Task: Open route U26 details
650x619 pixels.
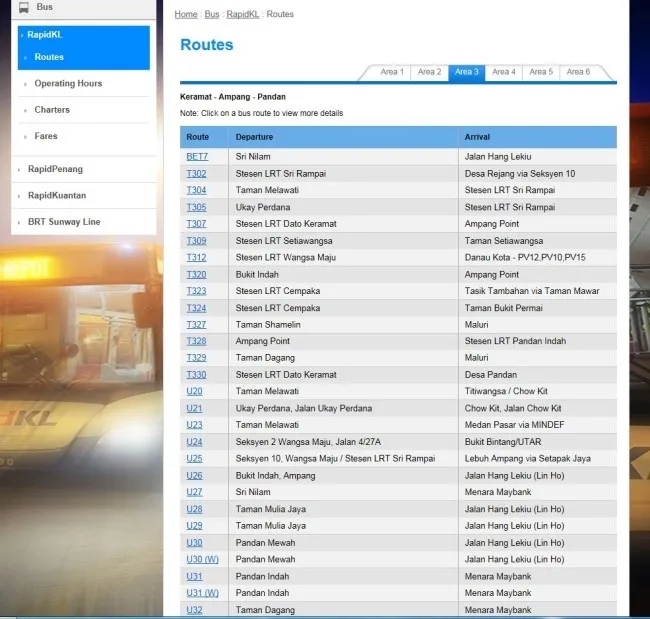Action: tap(194, 476)
